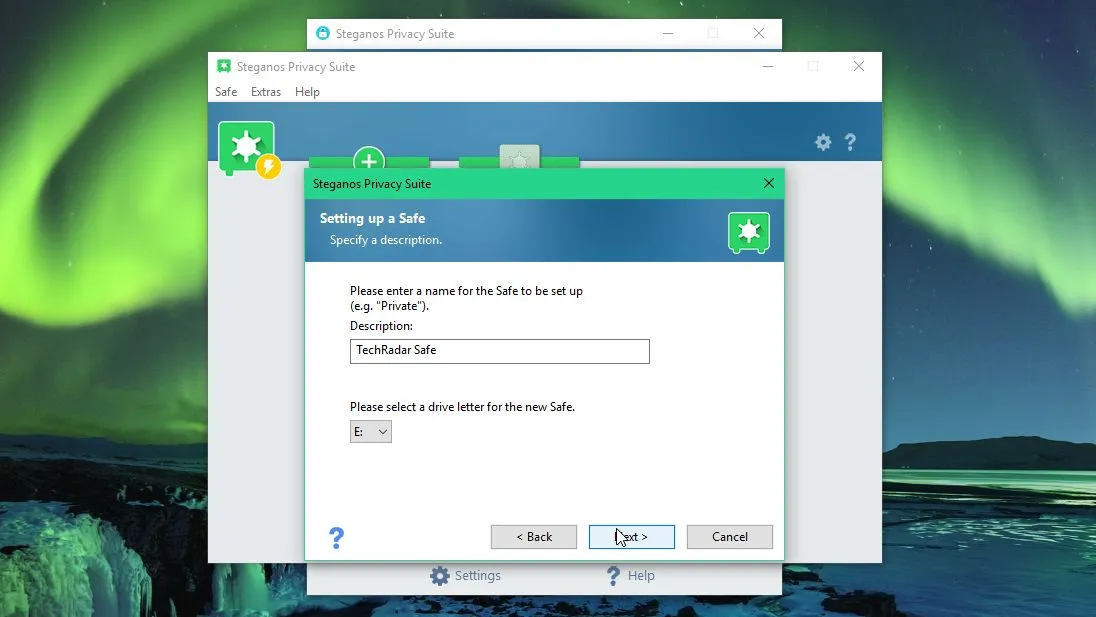
Task: Open Settings with gear in bottom window
Action: point(466,576)
